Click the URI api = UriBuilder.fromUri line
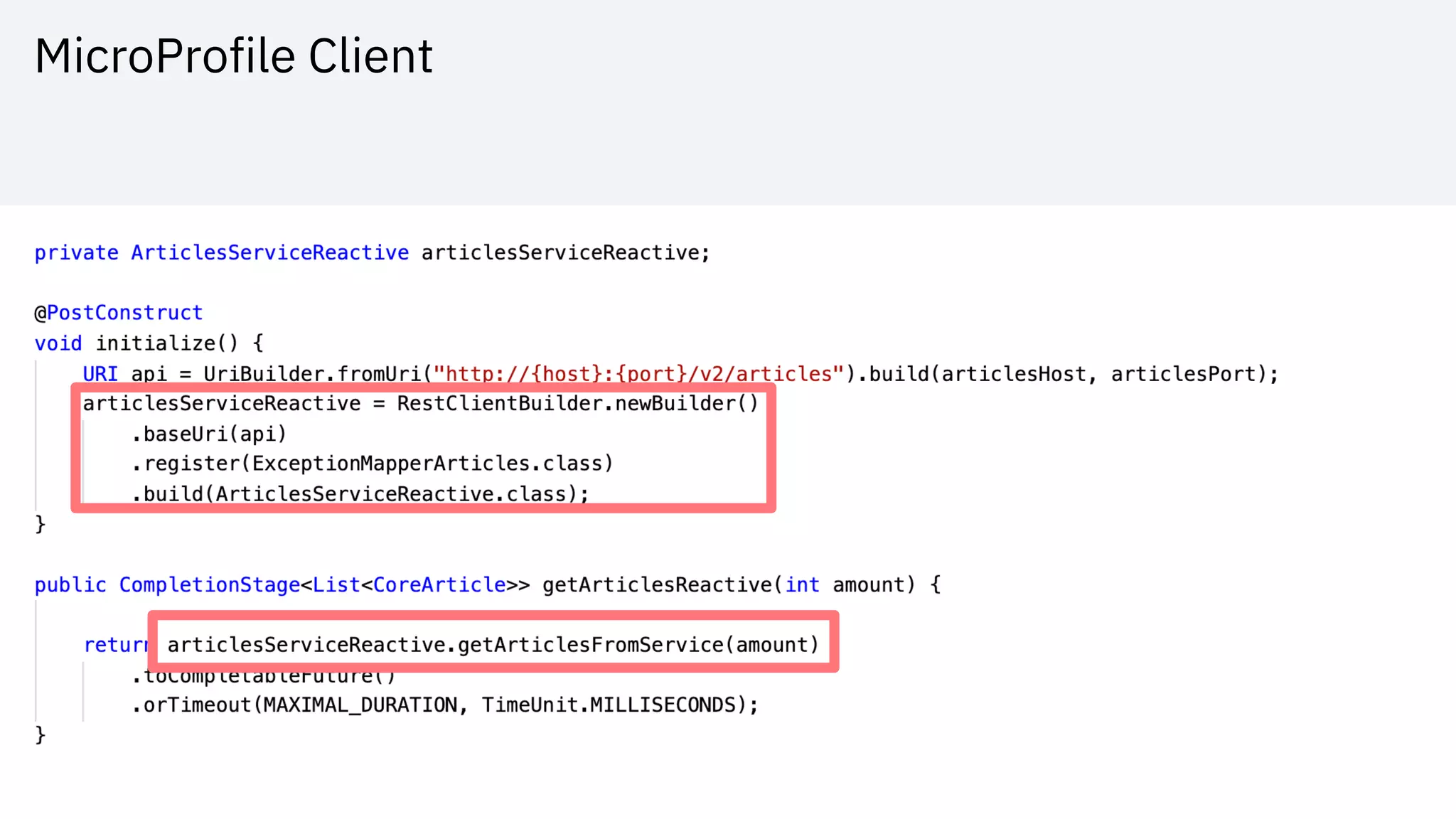Screen dimensions: 1456x819 pos(680,374)
